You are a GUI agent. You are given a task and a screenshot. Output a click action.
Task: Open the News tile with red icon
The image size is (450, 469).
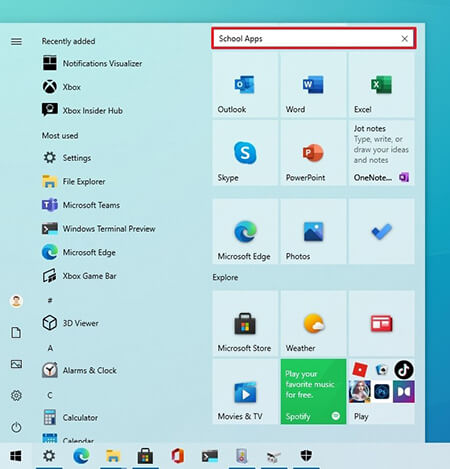[x=382, y=323]
